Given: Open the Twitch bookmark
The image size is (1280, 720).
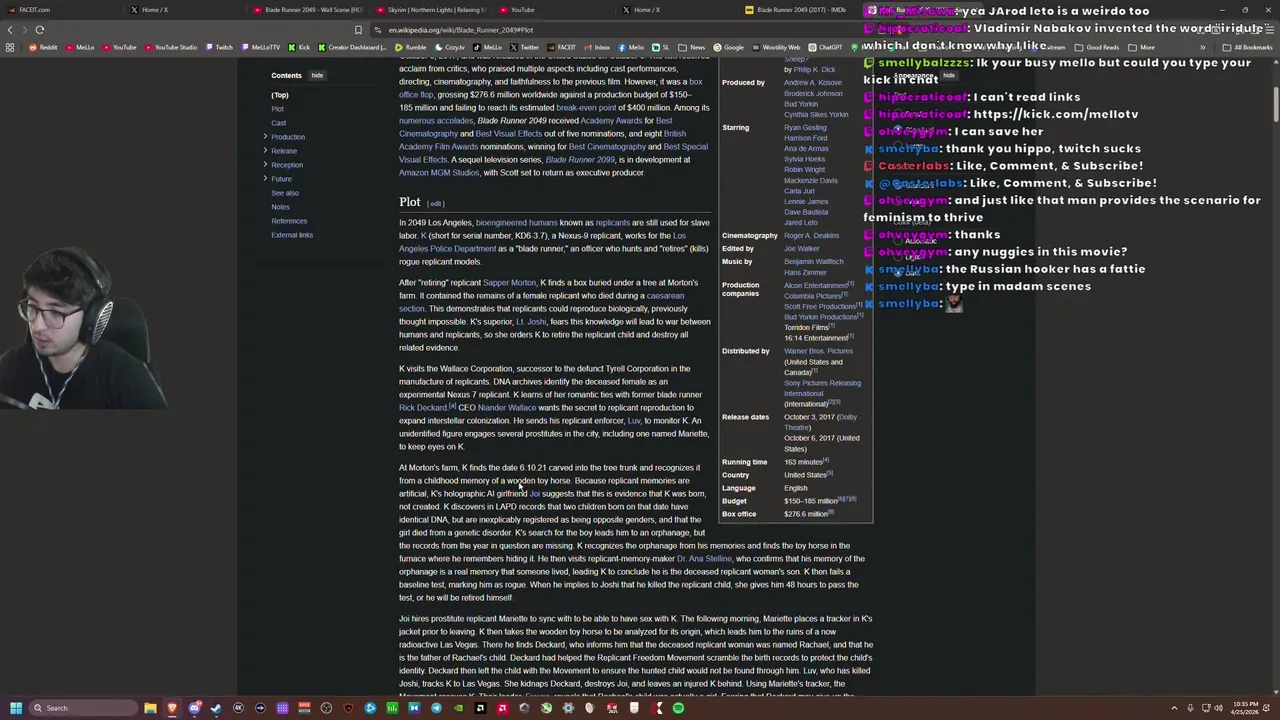Looking at the screenshot, I should click(x=217, y=47).
